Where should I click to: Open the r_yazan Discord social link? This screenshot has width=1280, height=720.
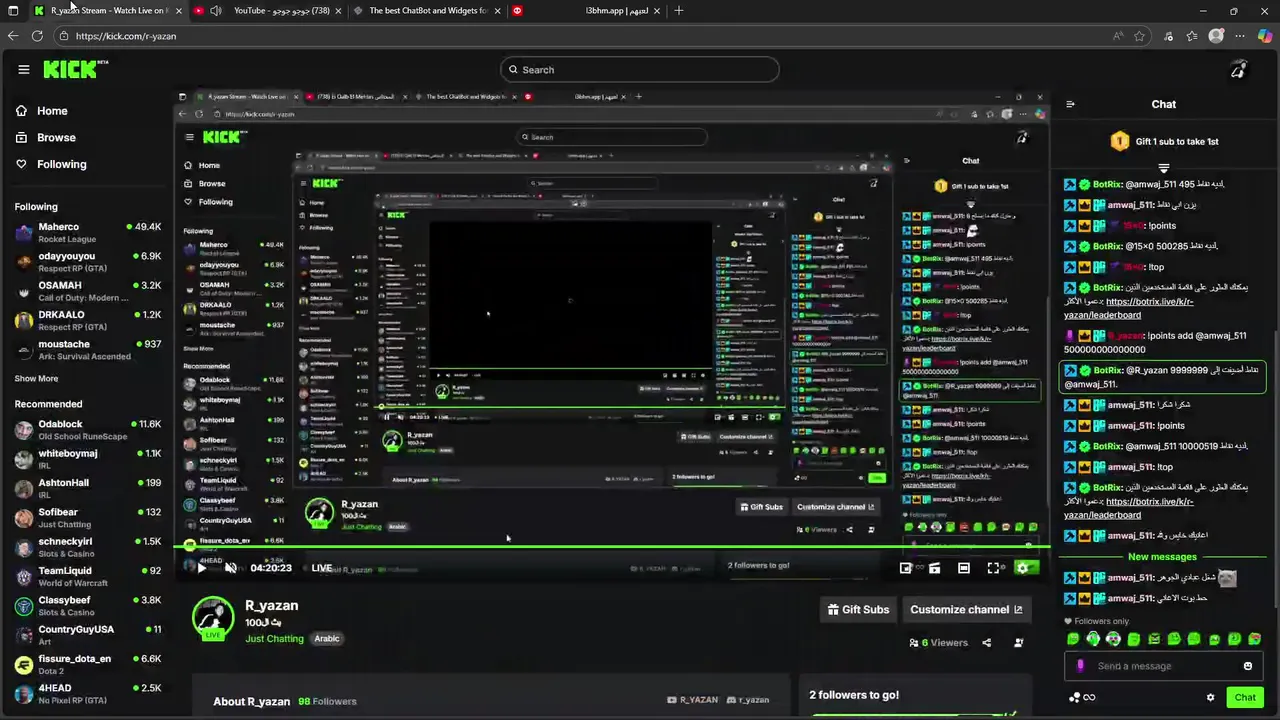pos(748,700)
